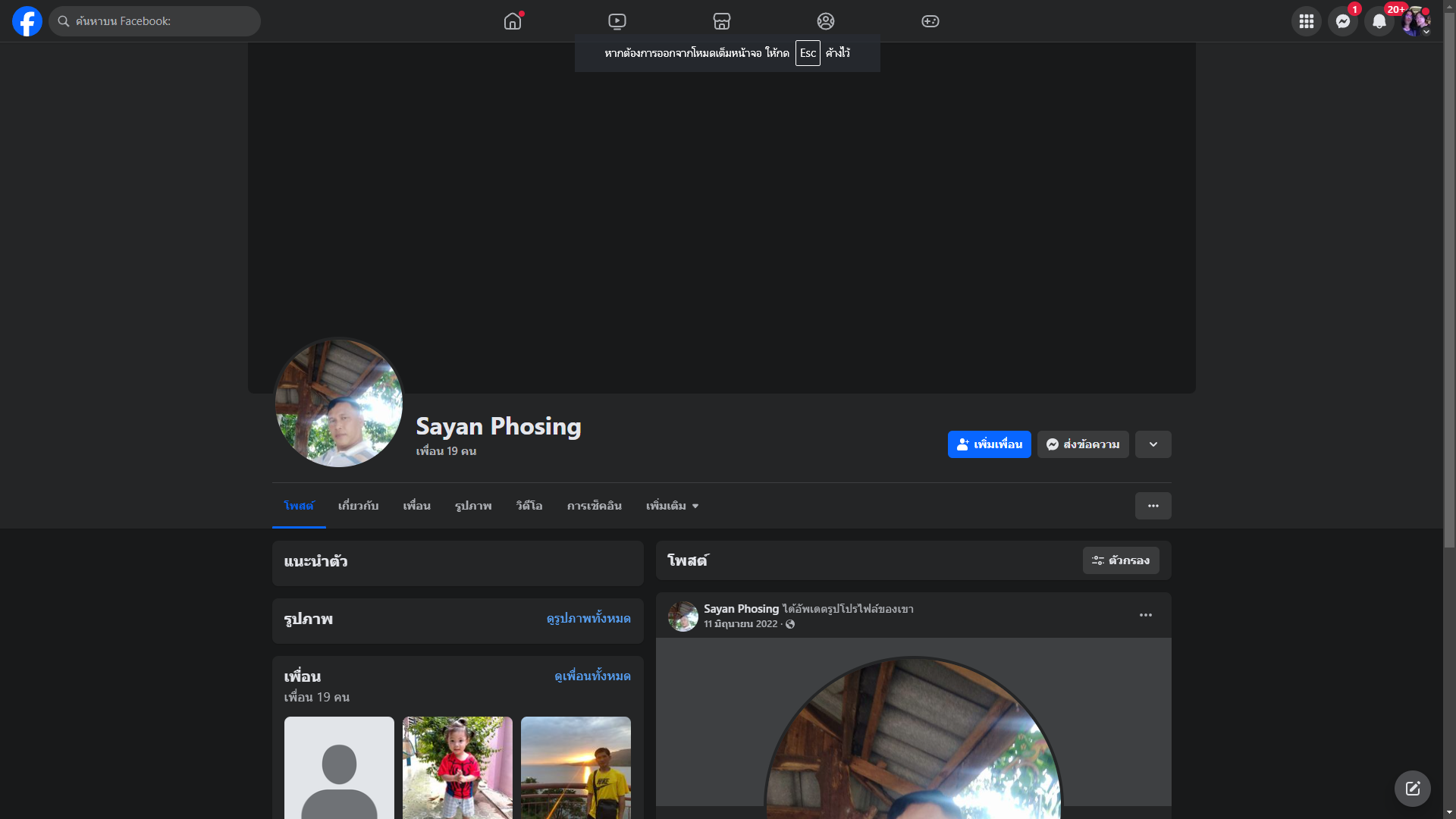
Task: Click the new message compose icon
Action: (x=1412, y=789)
